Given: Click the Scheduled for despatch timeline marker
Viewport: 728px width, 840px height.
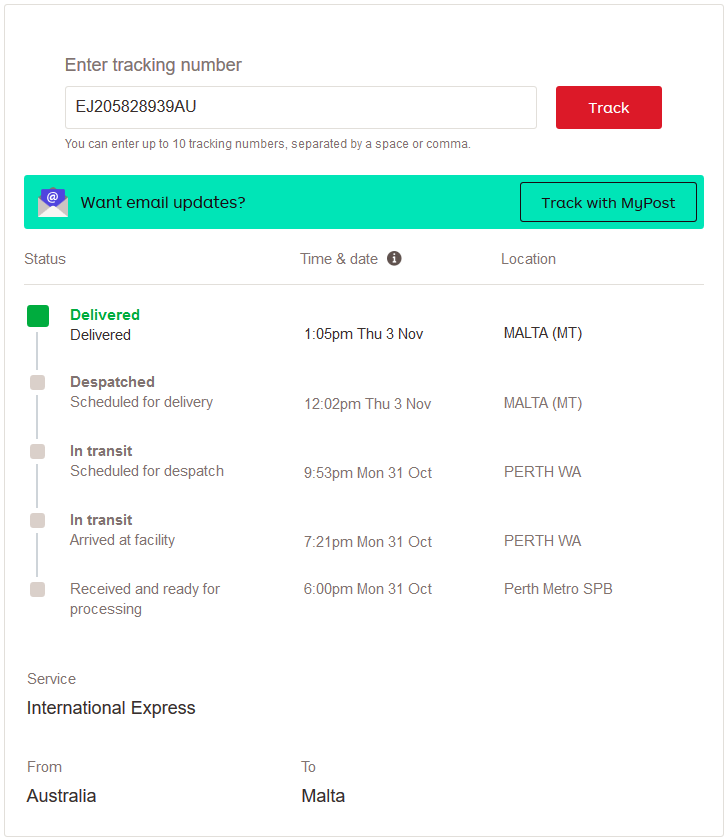Looking at the screenshot, I should coord(37,452).
